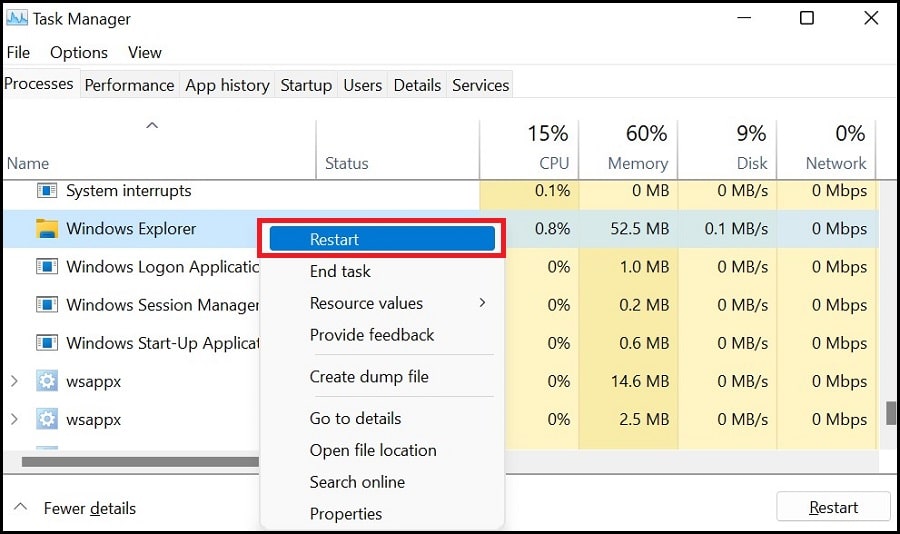Select the Windows Start-Up Application row
The height and width of the screenshot is (534, 900).
[x=162, y=343]
